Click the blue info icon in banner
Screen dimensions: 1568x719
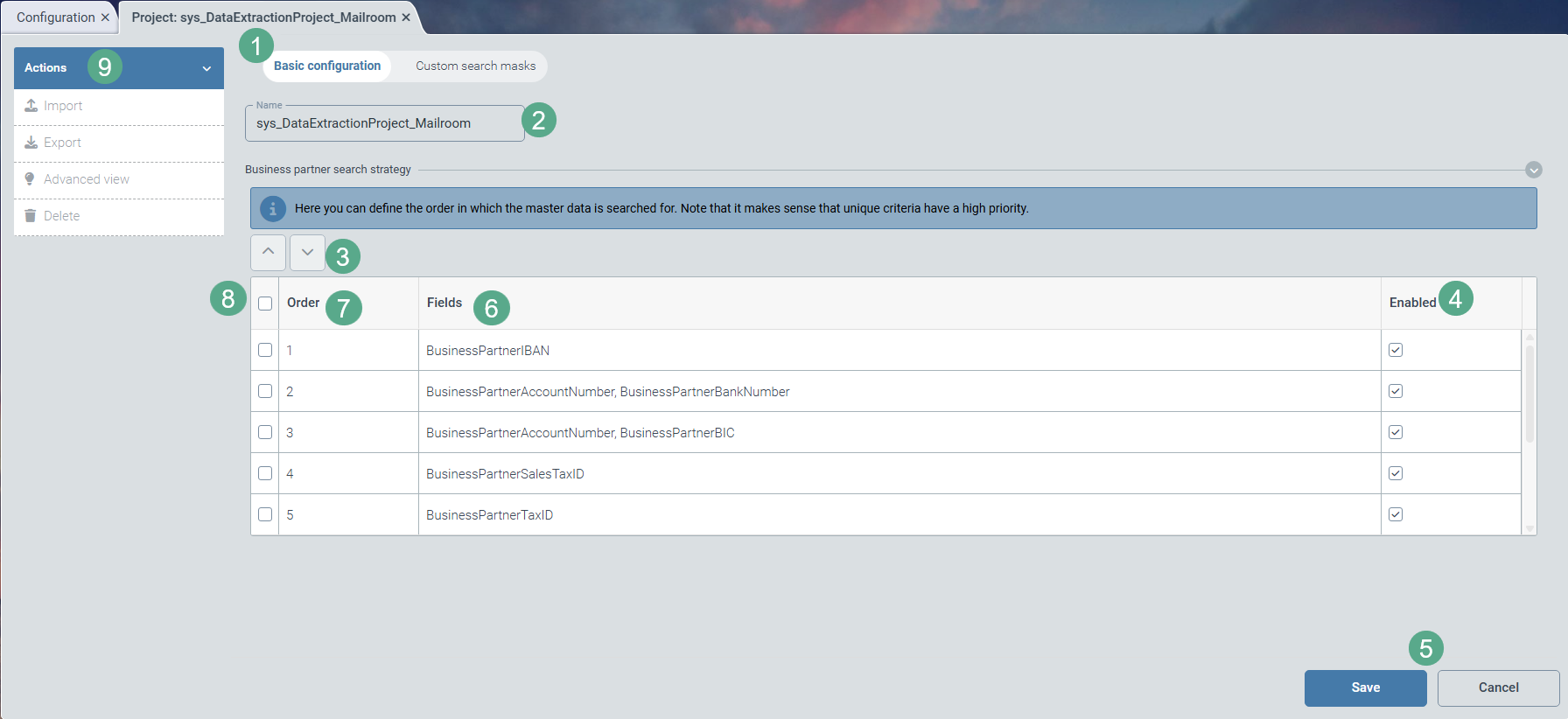273,209
